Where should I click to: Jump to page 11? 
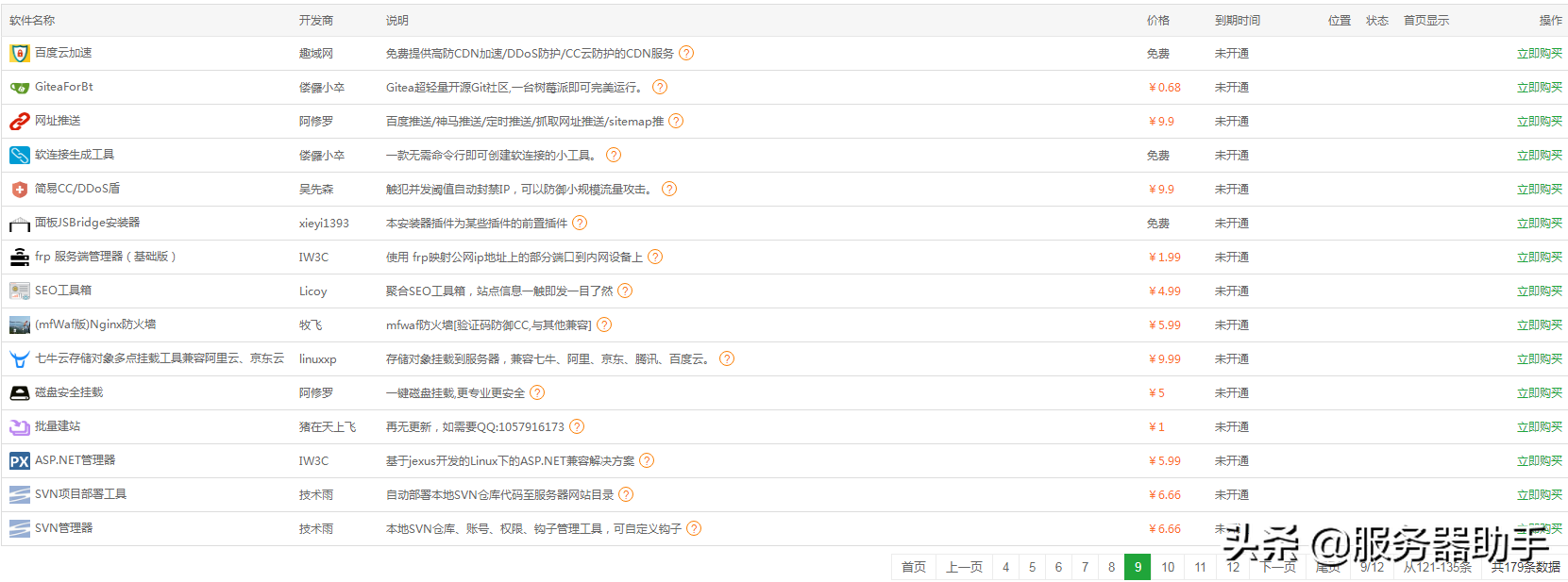[x=1201, y=567]
